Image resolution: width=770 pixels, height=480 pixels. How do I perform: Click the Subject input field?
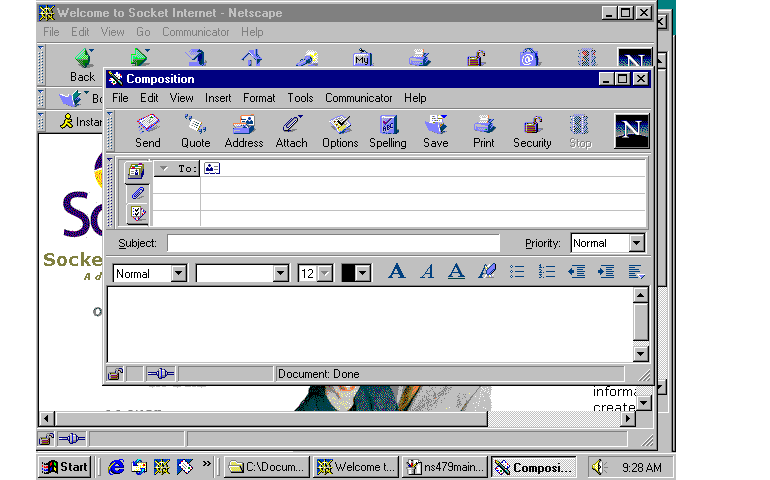point(333,243)
